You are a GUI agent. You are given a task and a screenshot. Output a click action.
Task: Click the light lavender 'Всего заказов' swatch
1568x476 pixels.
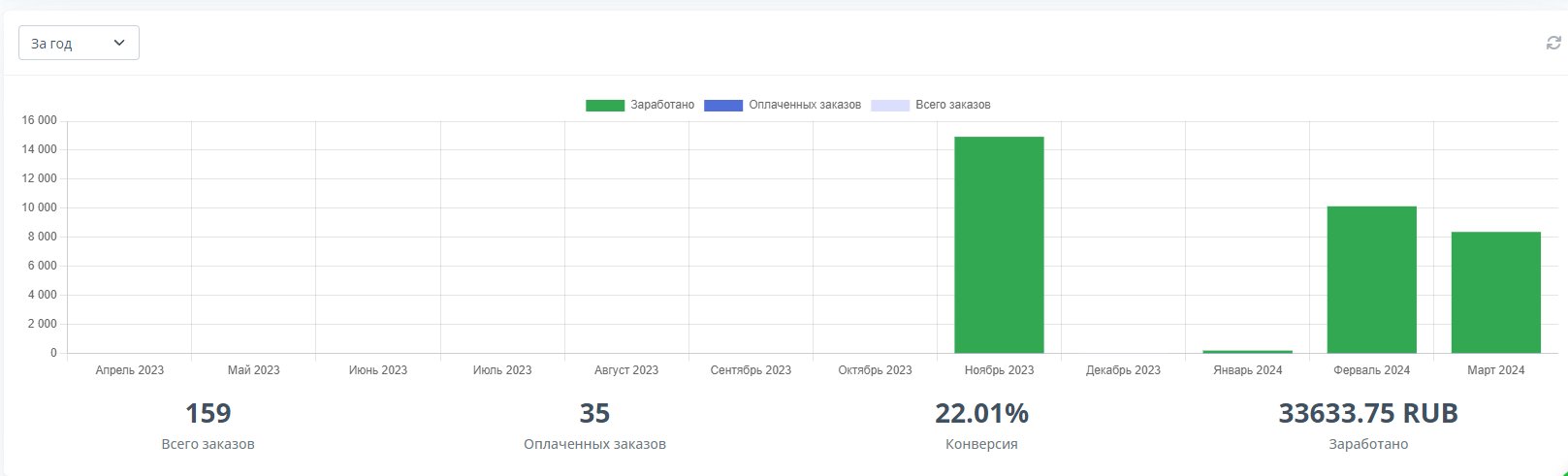pos(890,106)
